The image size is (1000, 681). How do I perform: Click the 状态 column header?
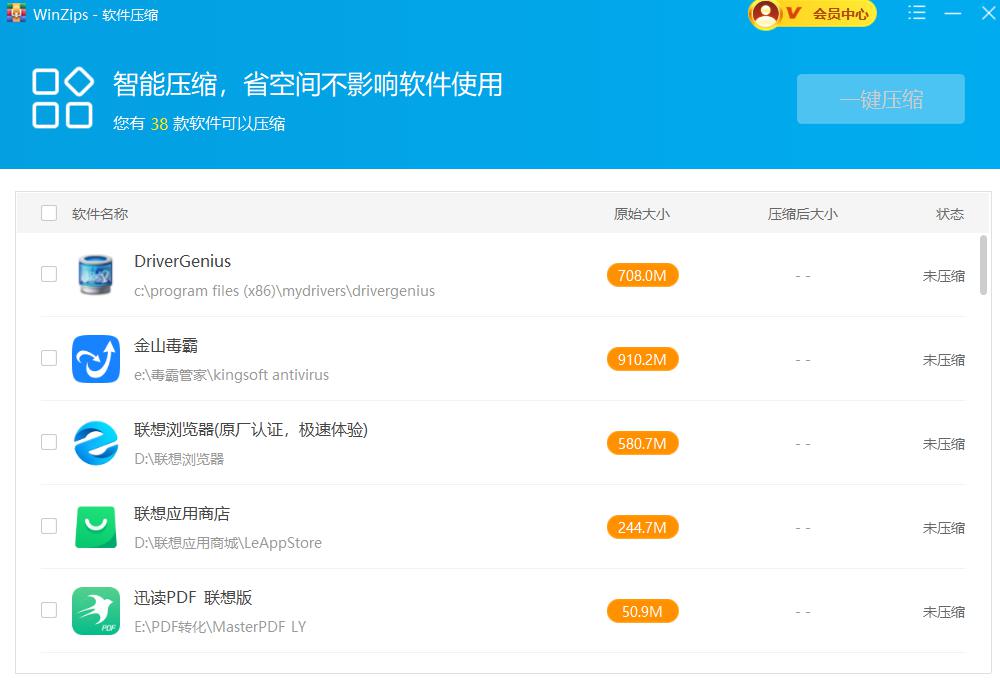pos(949,213)
